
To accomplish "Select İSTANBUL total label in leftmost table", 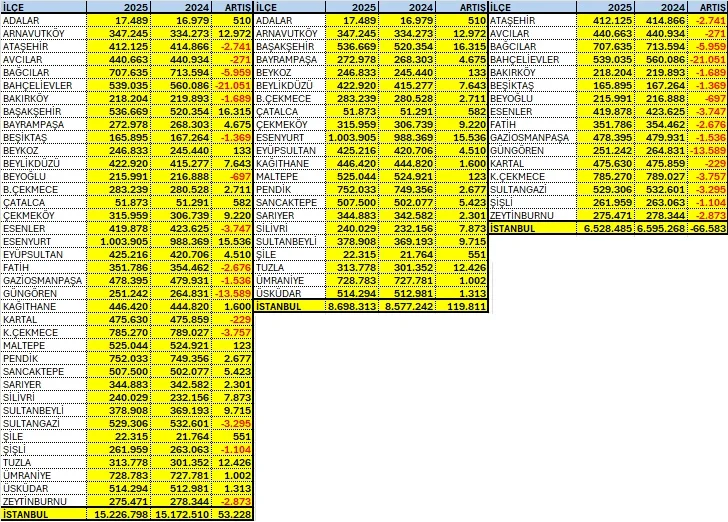I will [26, 514].
